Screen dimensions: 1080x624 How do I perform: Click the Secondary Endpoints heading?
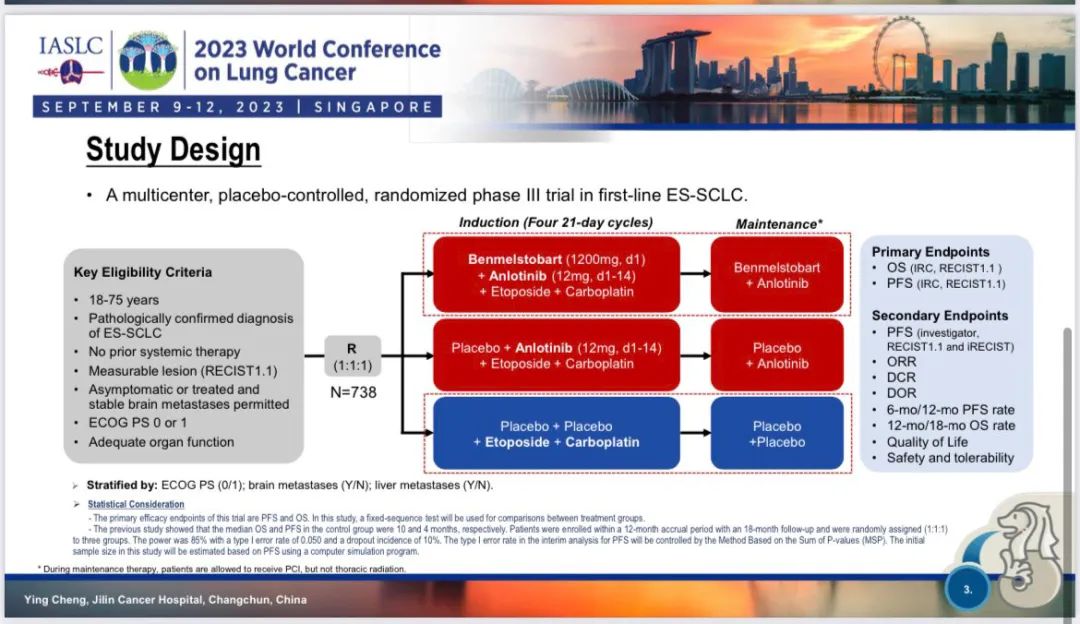[939, 315]
